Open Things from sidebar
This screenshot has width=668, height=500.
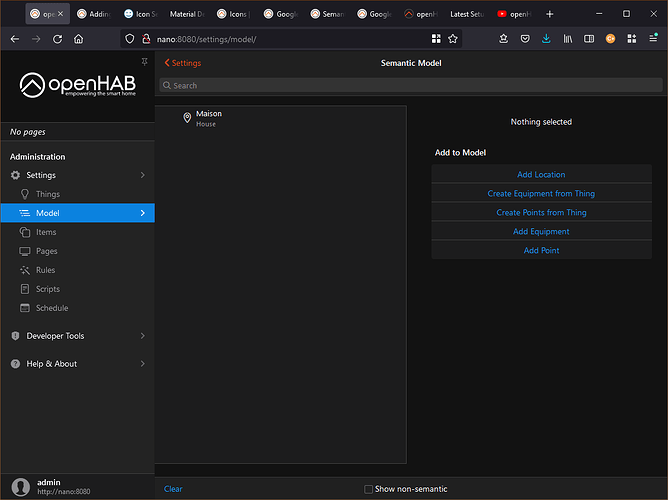(78, 194)
